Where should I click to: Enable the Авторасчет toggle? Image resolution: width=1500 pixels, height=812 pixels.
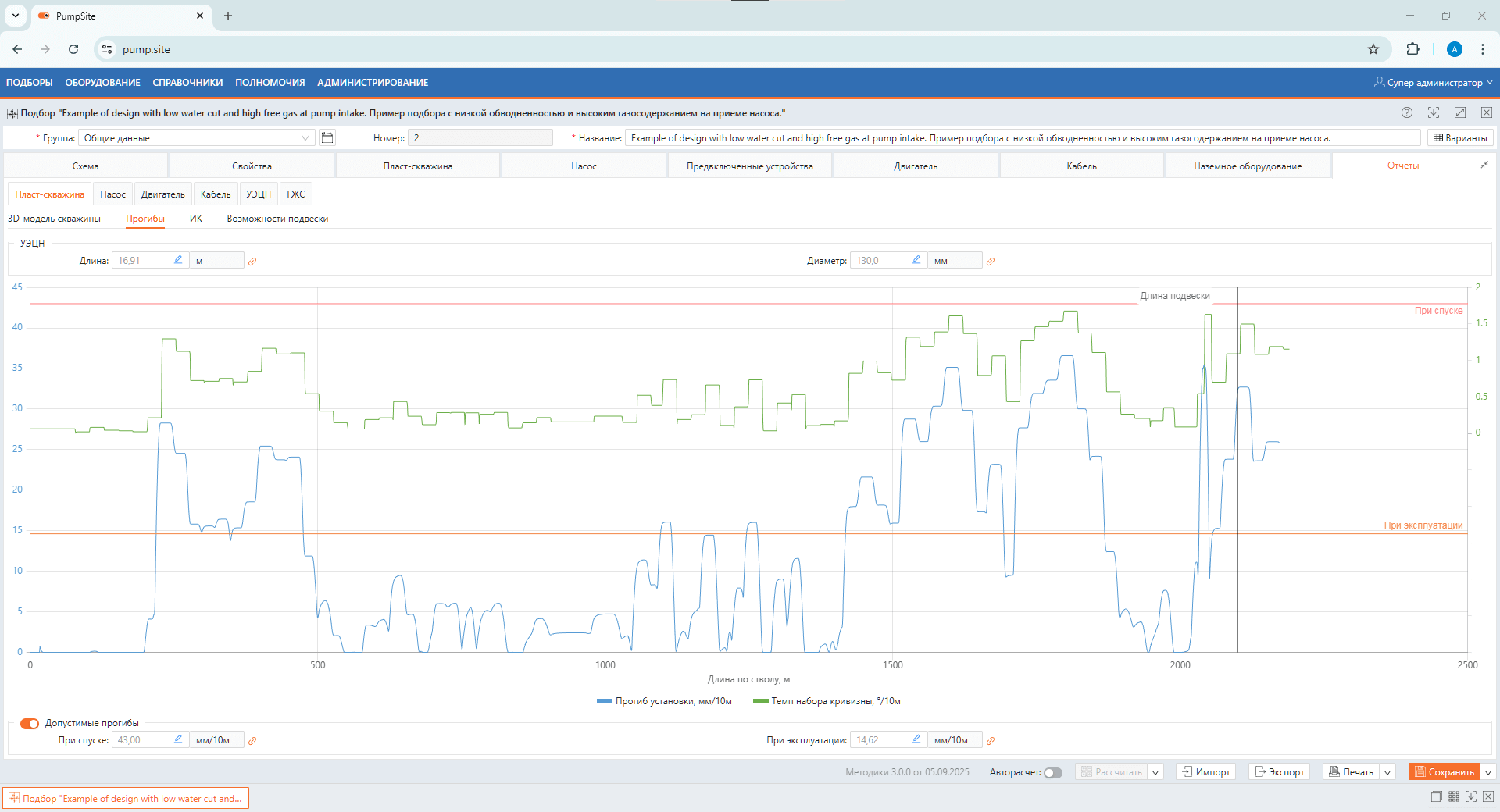pyautogui.click(x=1052, y=772)
